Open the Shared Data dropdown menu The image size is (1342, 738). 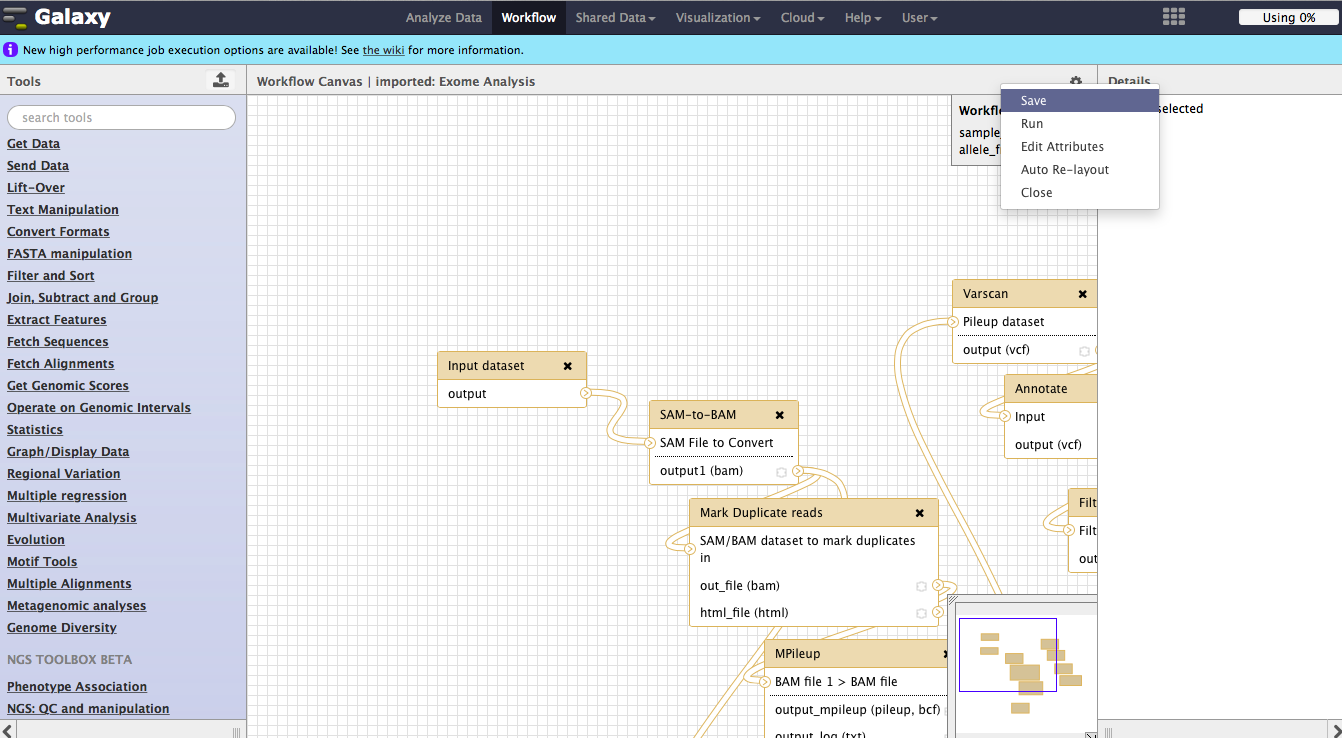[x=615, y=17]
